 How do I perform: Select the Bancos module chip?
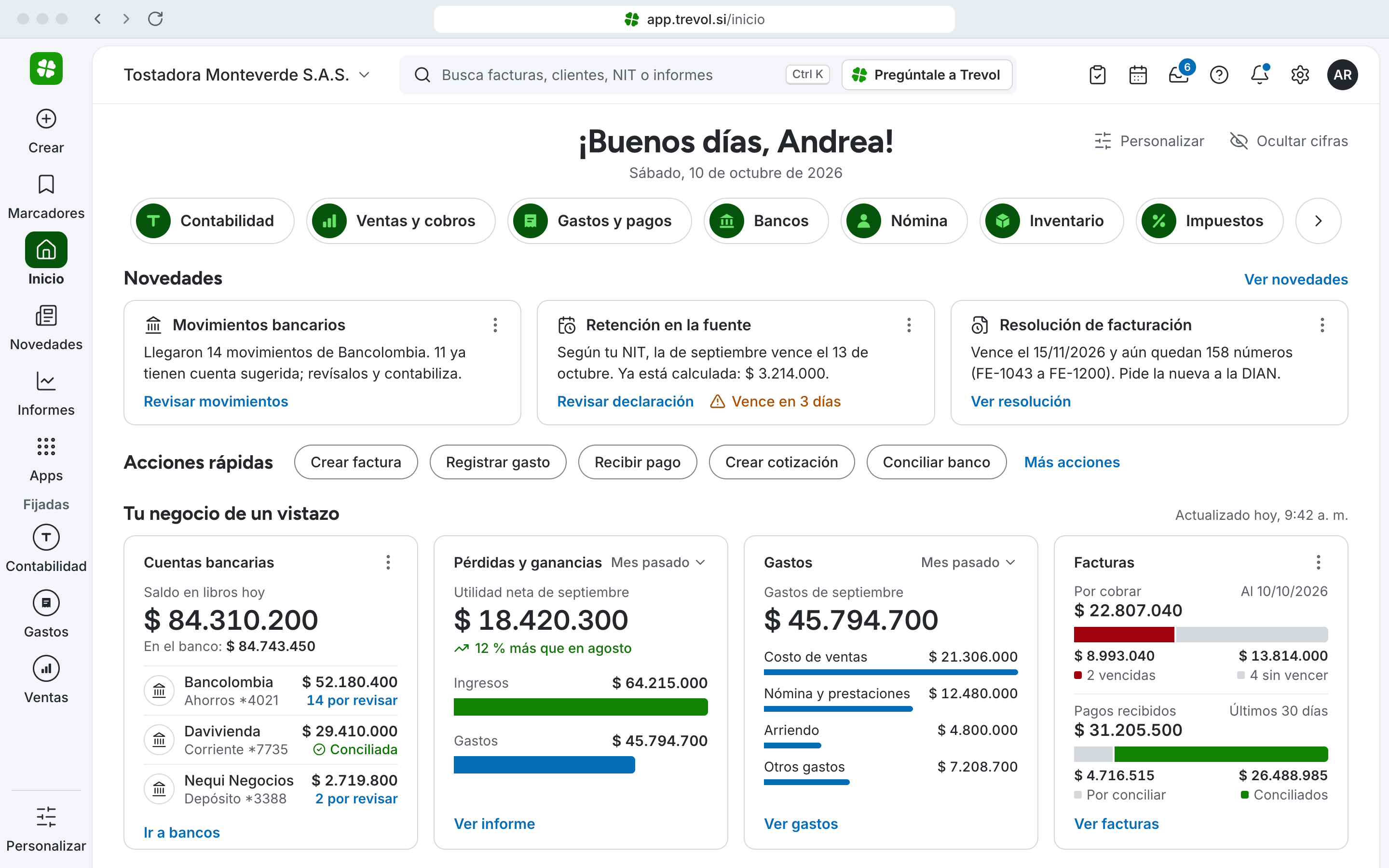pyautogui.click(x=766, y=221)
